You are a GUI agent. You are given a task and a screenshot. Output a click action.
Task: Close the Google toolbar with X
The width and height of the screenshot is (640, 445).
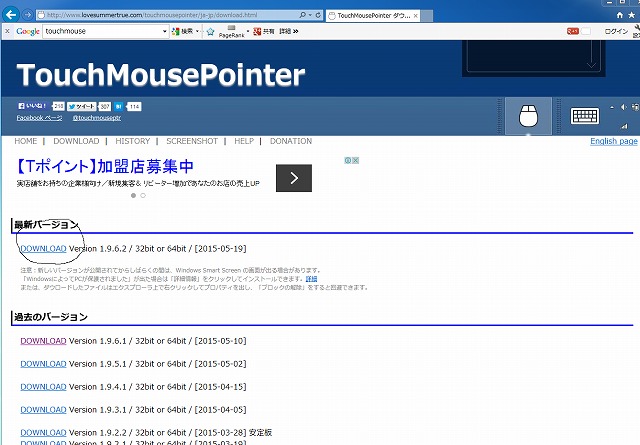point(7,31)
